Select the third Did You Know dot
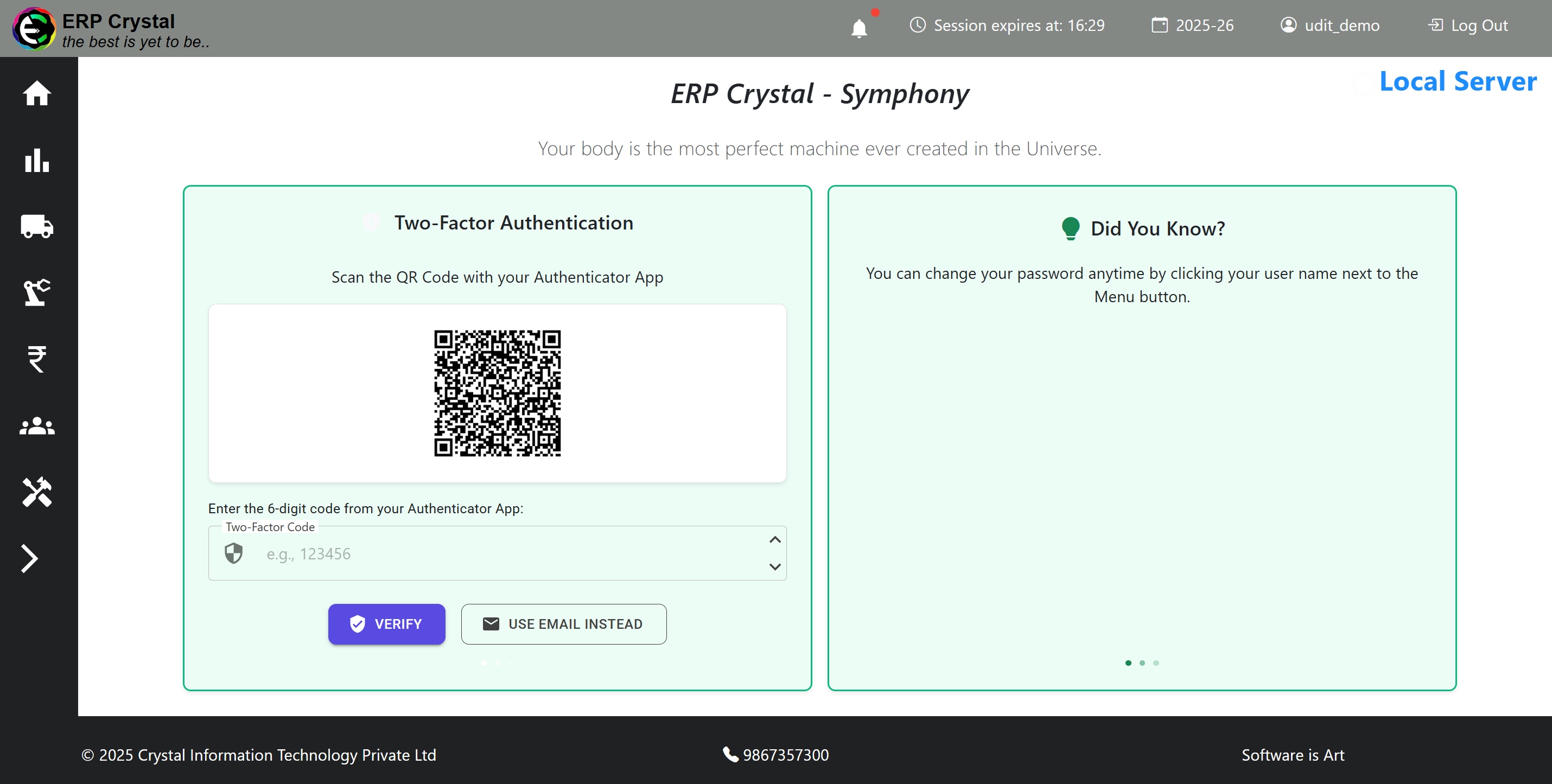Screen dimensions: 1552x784 coord(1155,663)
